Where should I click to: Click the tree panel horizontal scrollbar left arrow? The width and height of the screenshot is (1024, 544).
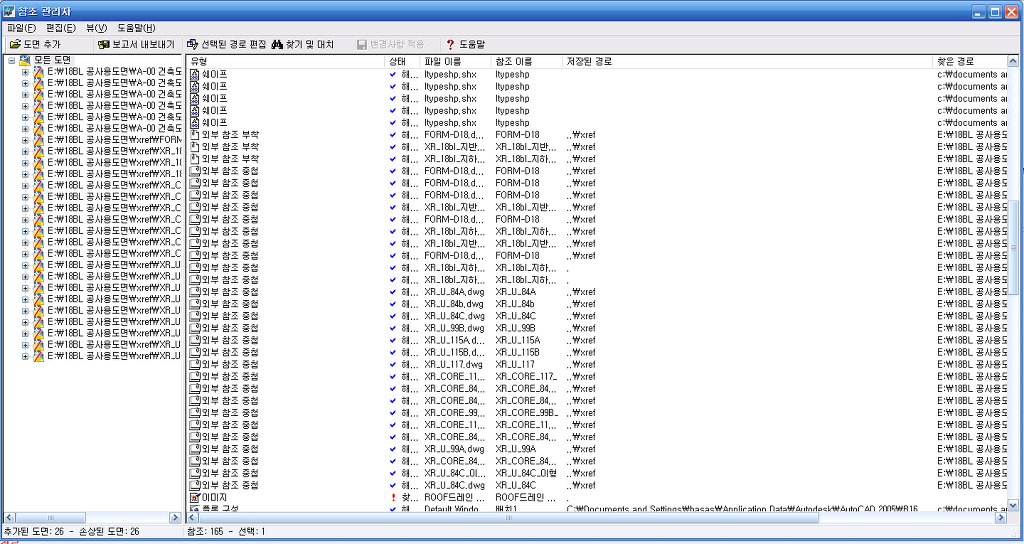tap(8, 517)
